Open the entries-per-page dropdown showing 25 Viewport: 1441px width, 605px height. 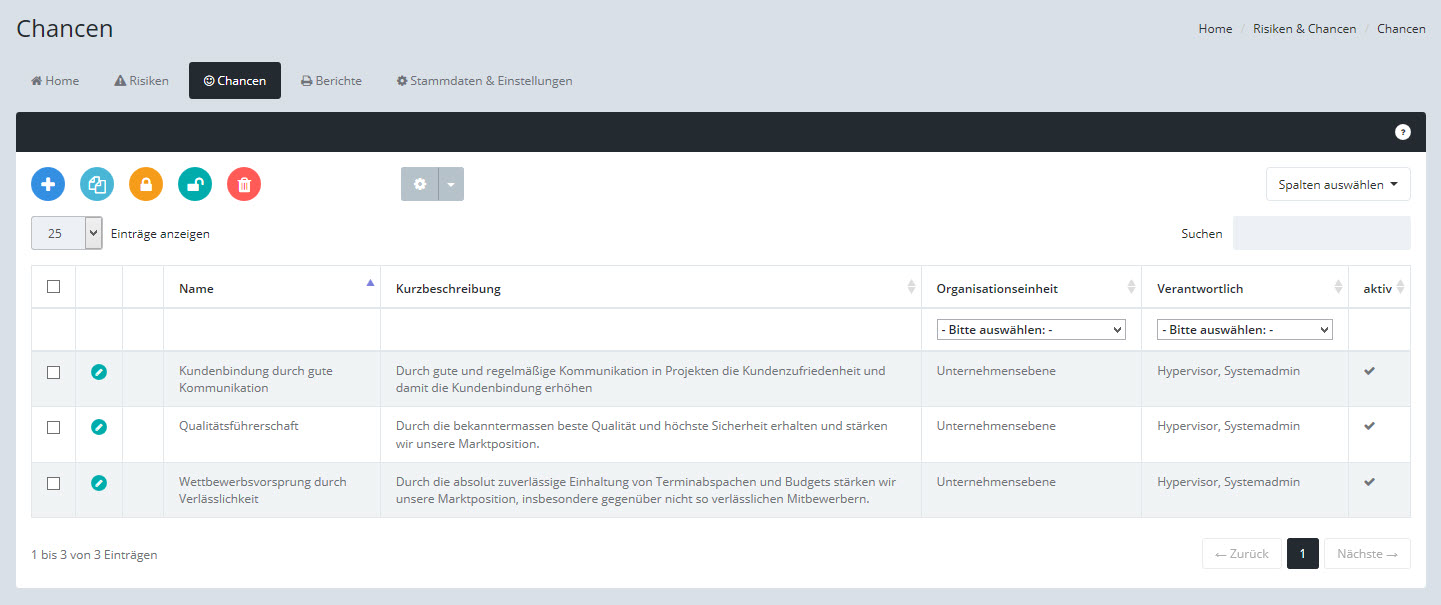point(66,233)
